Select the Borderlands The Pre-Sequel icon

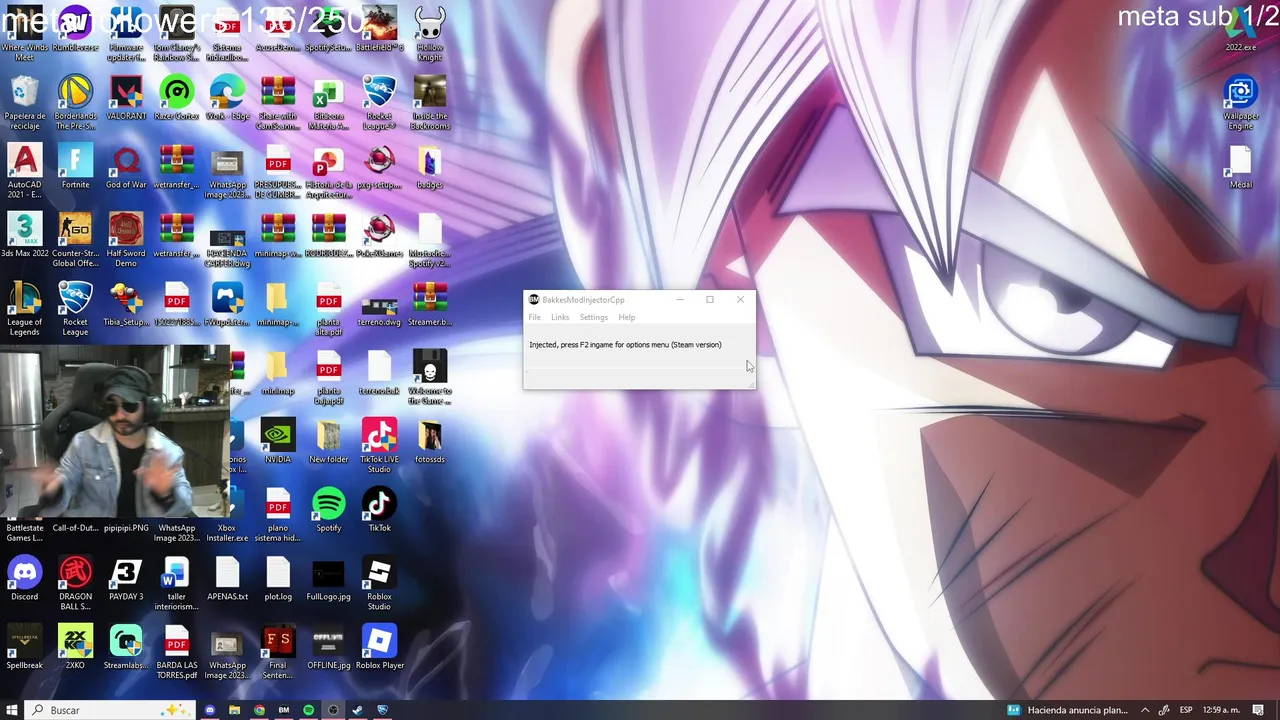75,103
